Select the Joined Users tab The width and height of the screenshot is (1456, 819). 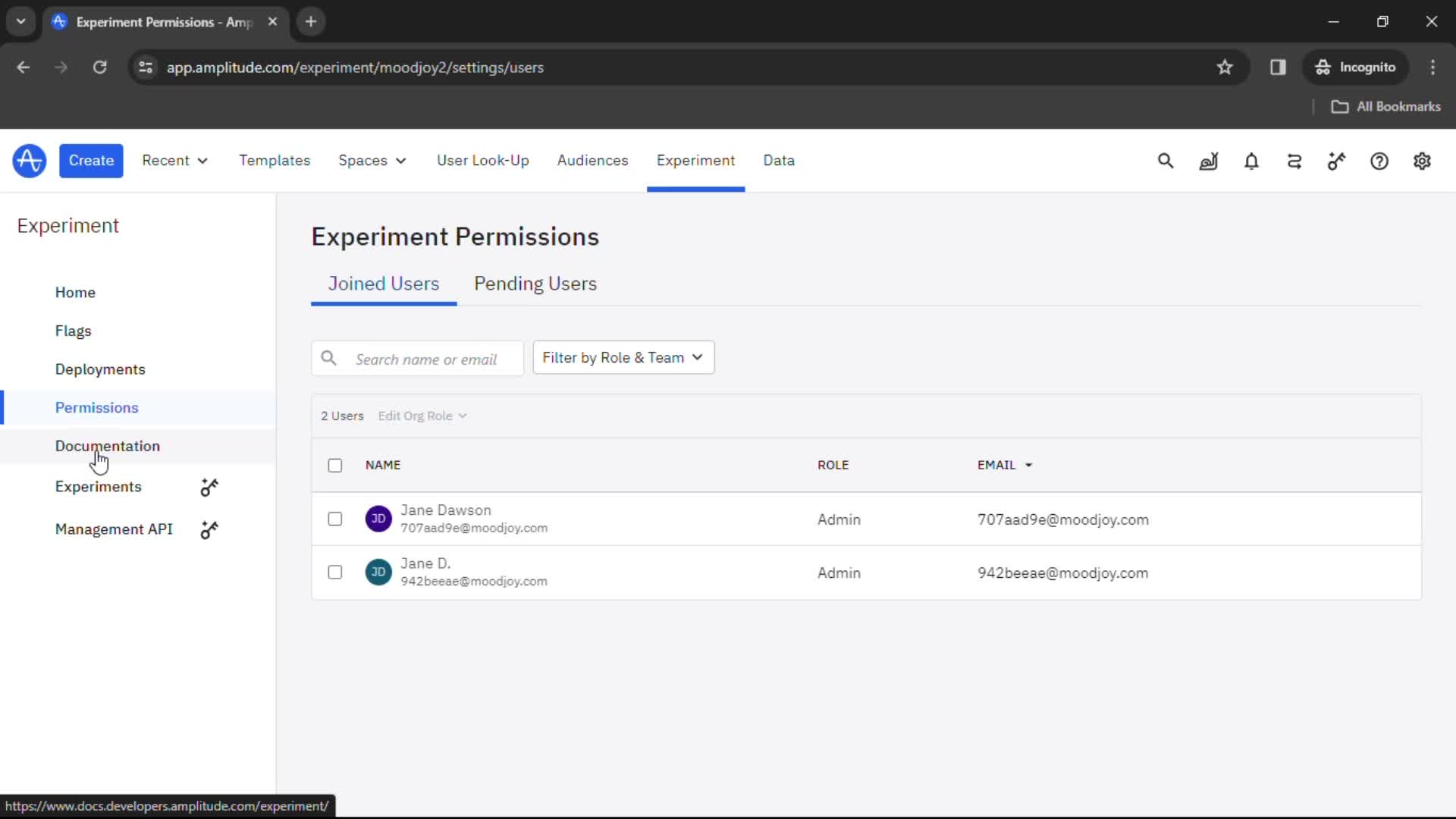383,283
